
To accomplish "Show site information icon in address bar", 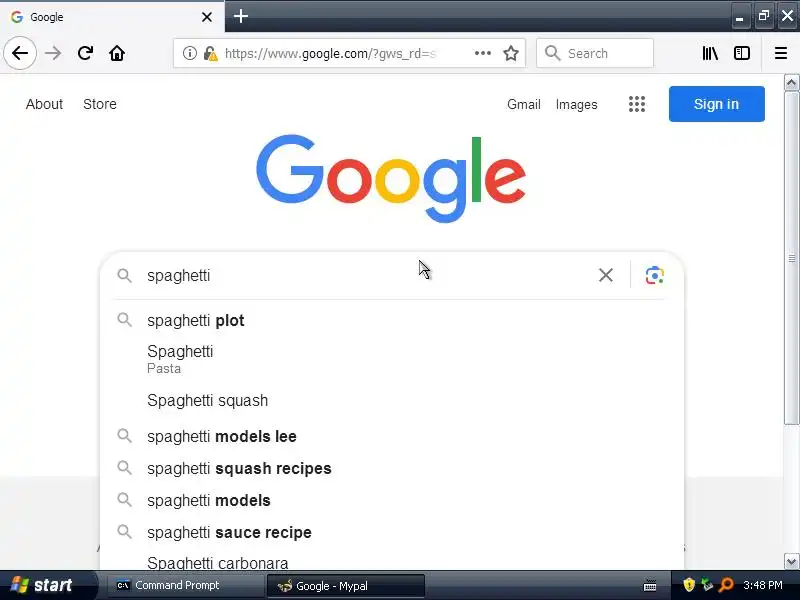I will pos(189,53).
